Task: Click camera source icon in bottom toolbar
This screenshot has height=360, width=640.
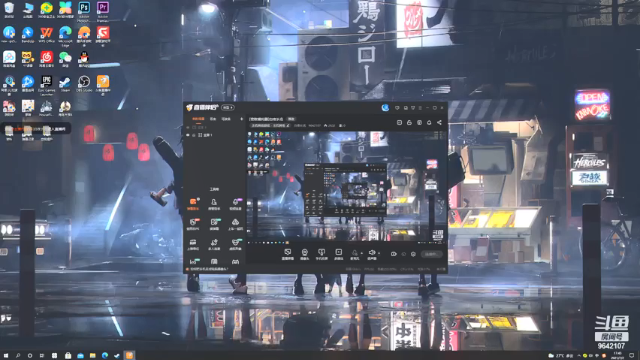Action: pos(304,254)
